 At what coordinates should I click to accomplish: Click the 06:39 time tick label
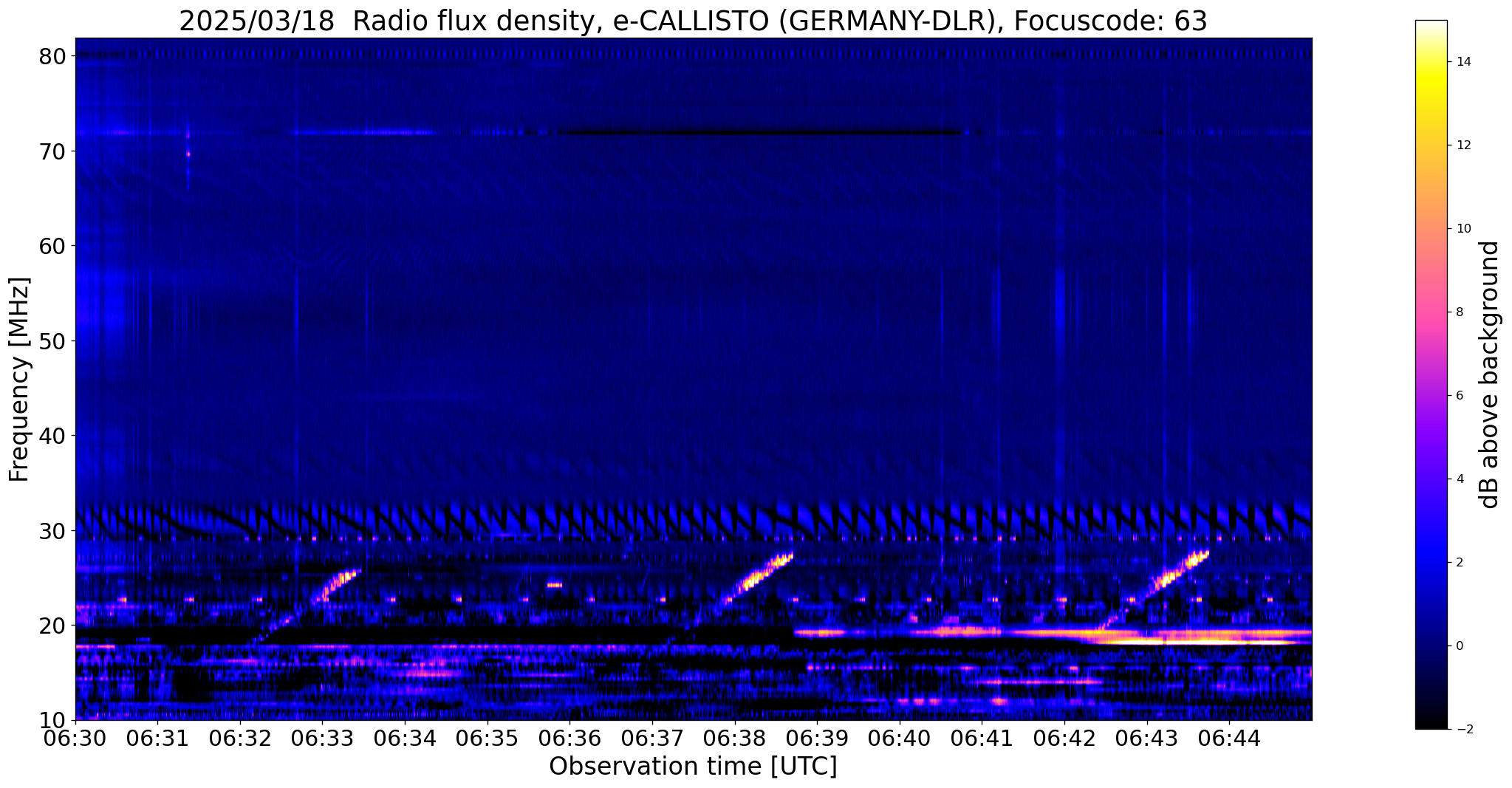817,738
